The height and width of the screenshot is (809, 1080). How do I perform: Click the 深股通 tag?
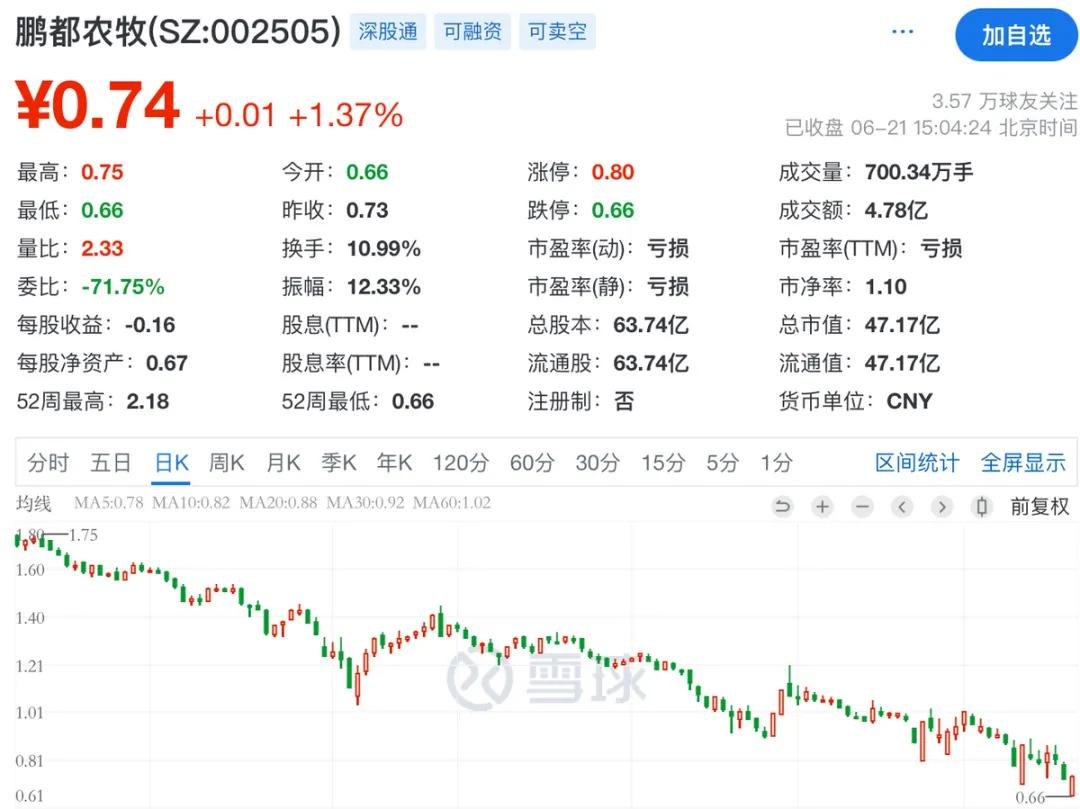[x=388, y=32]
